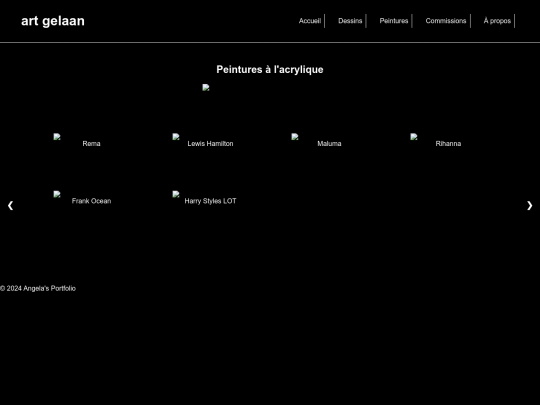Open the Rema painting thumbnail
Image resolution: width=540 pixels, height=405 pixels.
[57, 137]
